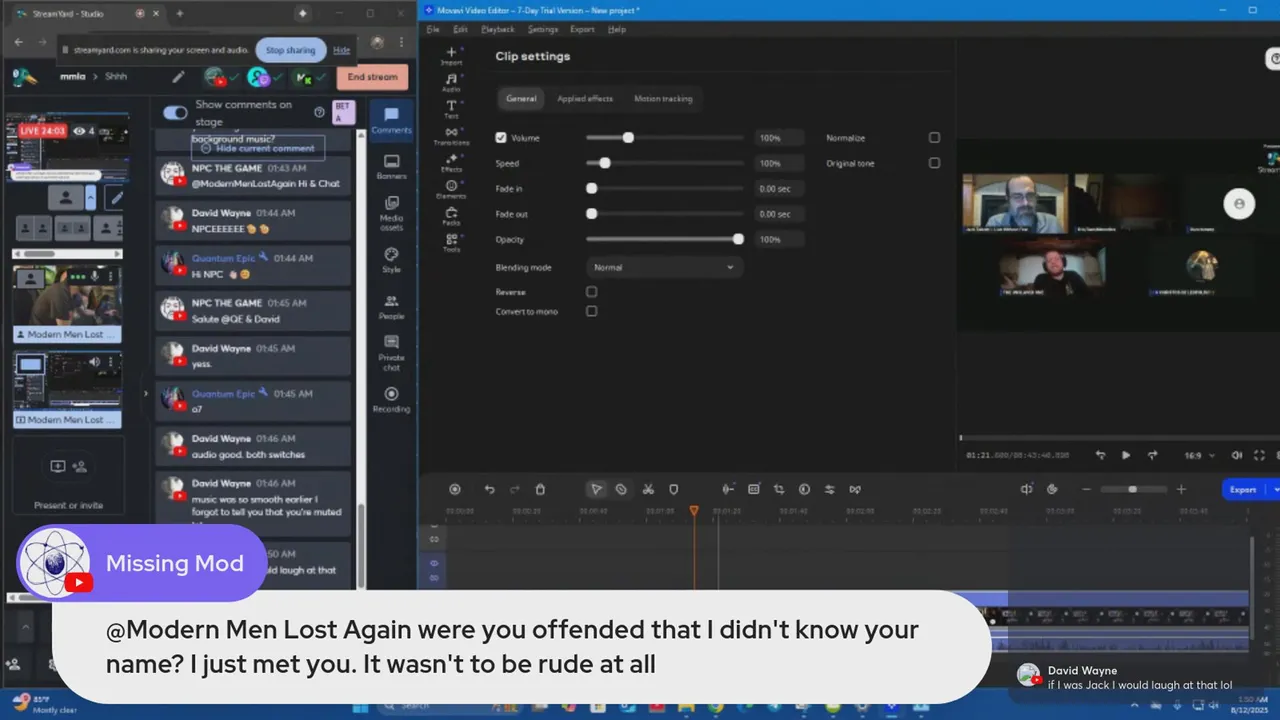Image resolution: width=1280 pixels, height=720 pixels.
Task: Toggle track visibility eye on timeline
Action: coord(434,563)
